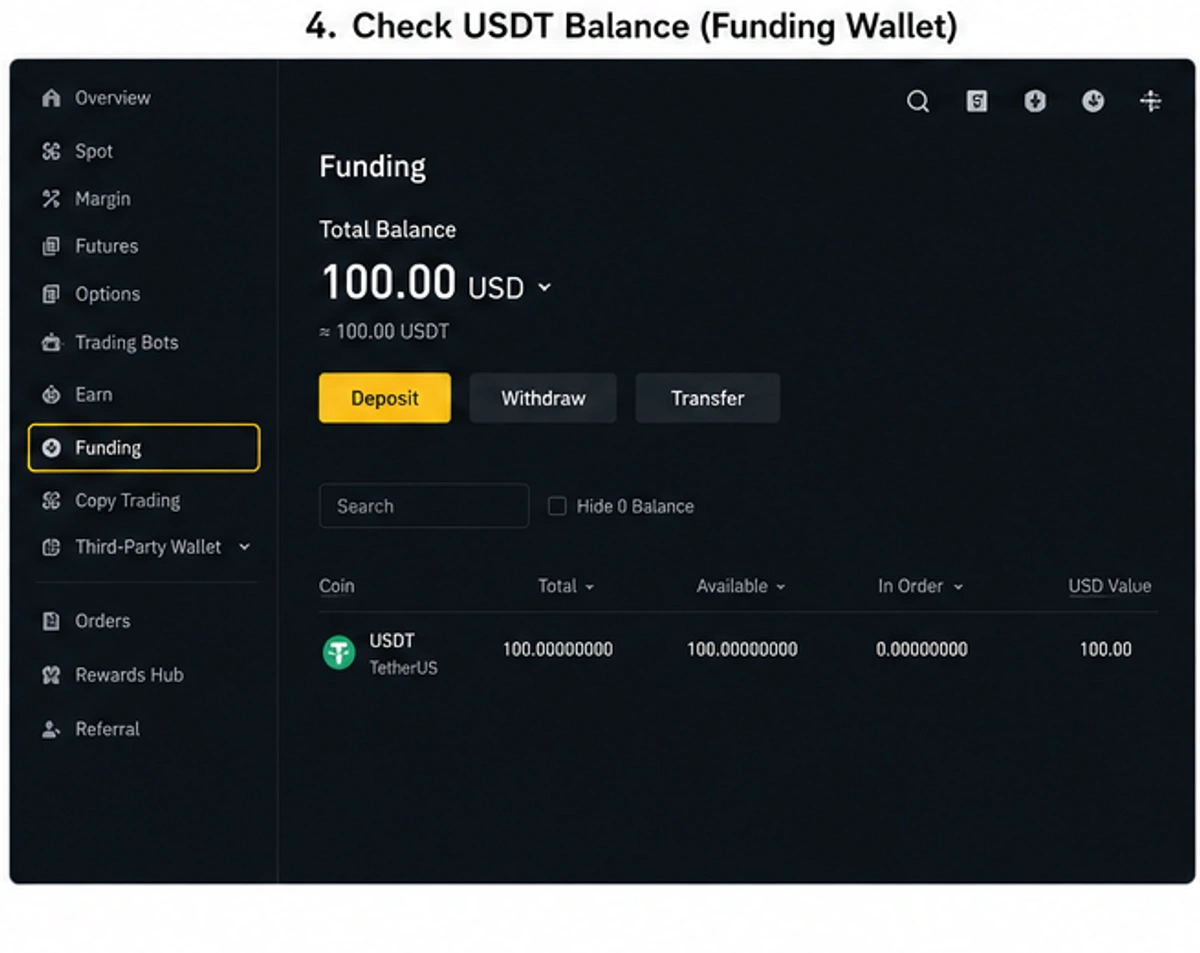Sort by the In Order column arrow
This screenshot has height=953, width=1200.
958,587
